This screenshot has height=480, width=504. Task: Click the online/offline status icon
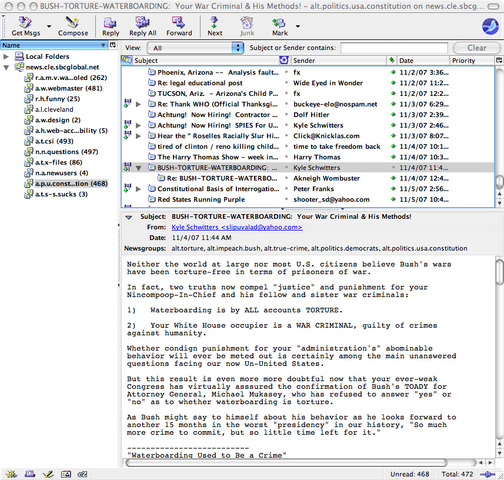pyautogui.click(x=487, y=474)
